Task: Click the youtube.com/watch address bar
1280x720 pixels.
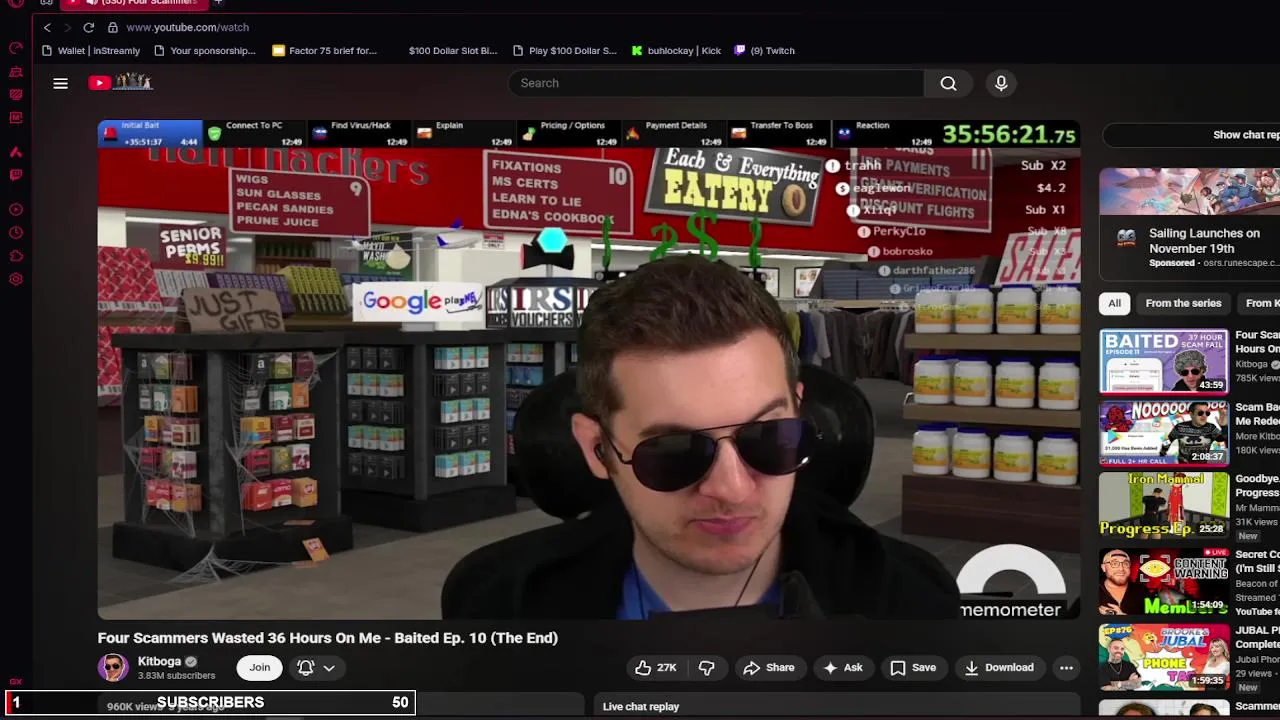Action: click(188, 27)
